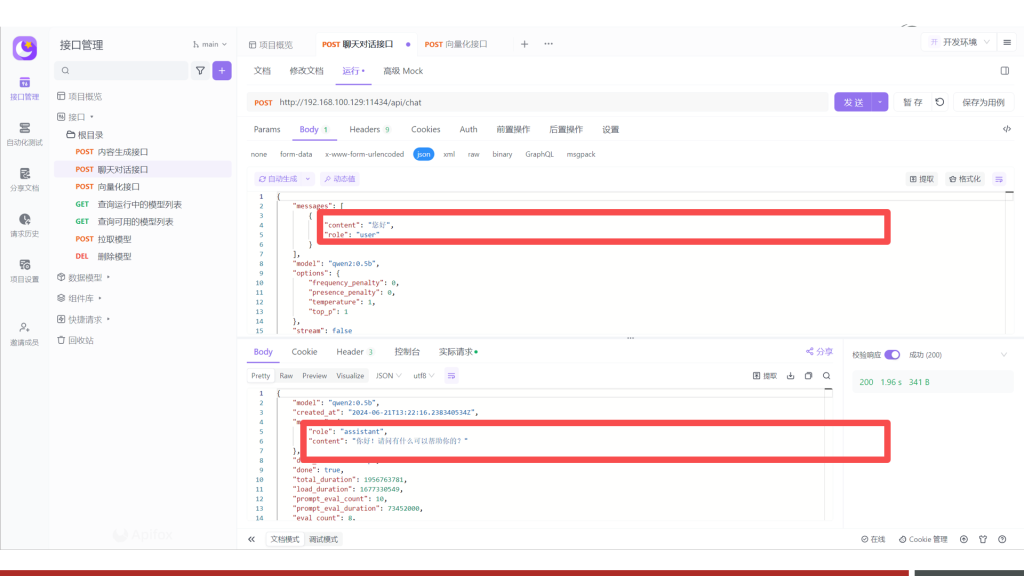
Task: Open 自动化测试 in the left sidebar
Action: tap(24, 134)
